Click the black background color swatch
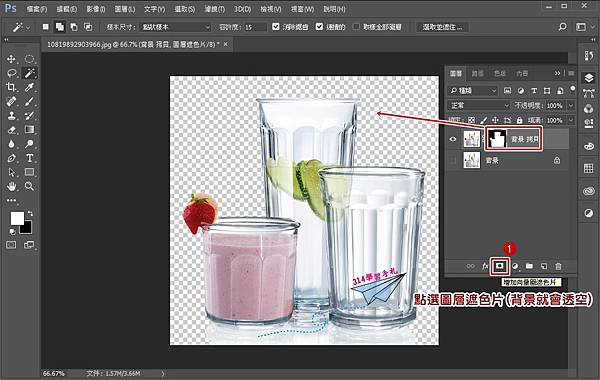The image size is (600, 380). (26, 228)
